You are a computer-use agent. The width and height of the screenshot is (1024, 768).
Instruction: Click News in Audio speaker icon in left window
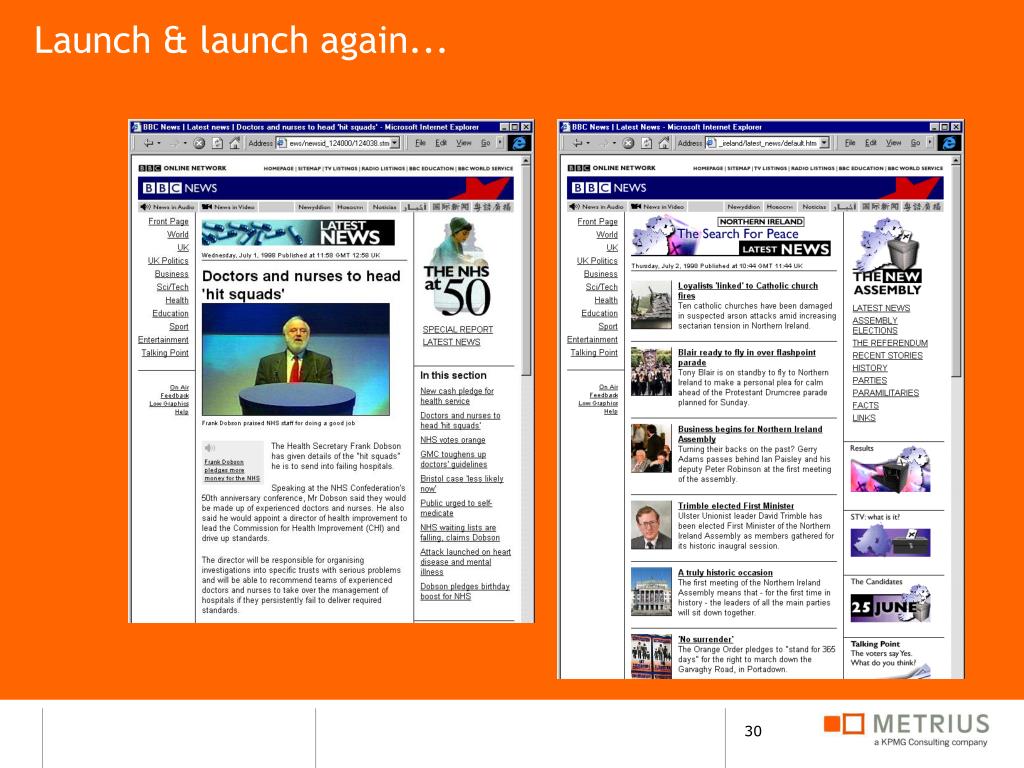pos(145,206)
